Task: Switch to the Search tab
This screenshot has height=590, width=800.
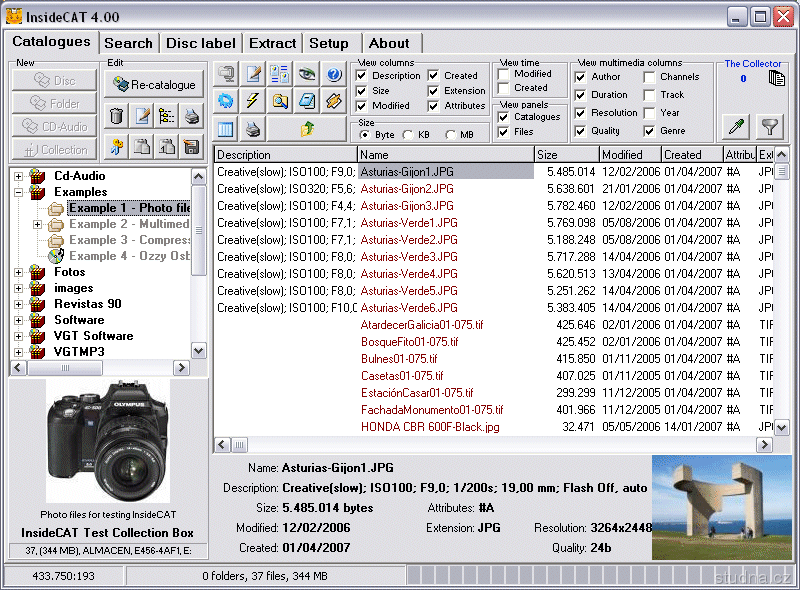Action: click(128, 43)
